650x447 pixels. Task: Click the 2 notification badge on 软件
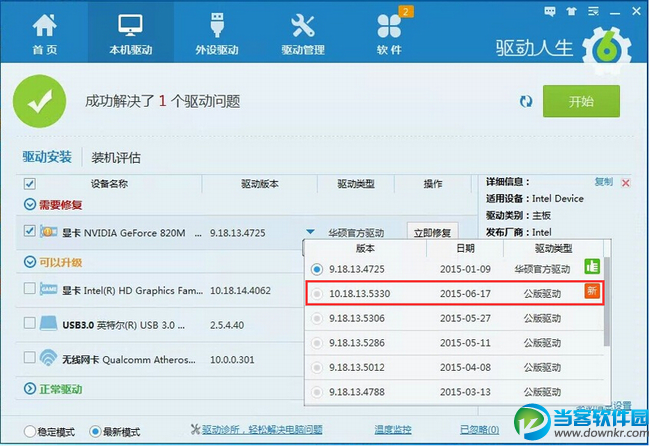coord(406,11)
